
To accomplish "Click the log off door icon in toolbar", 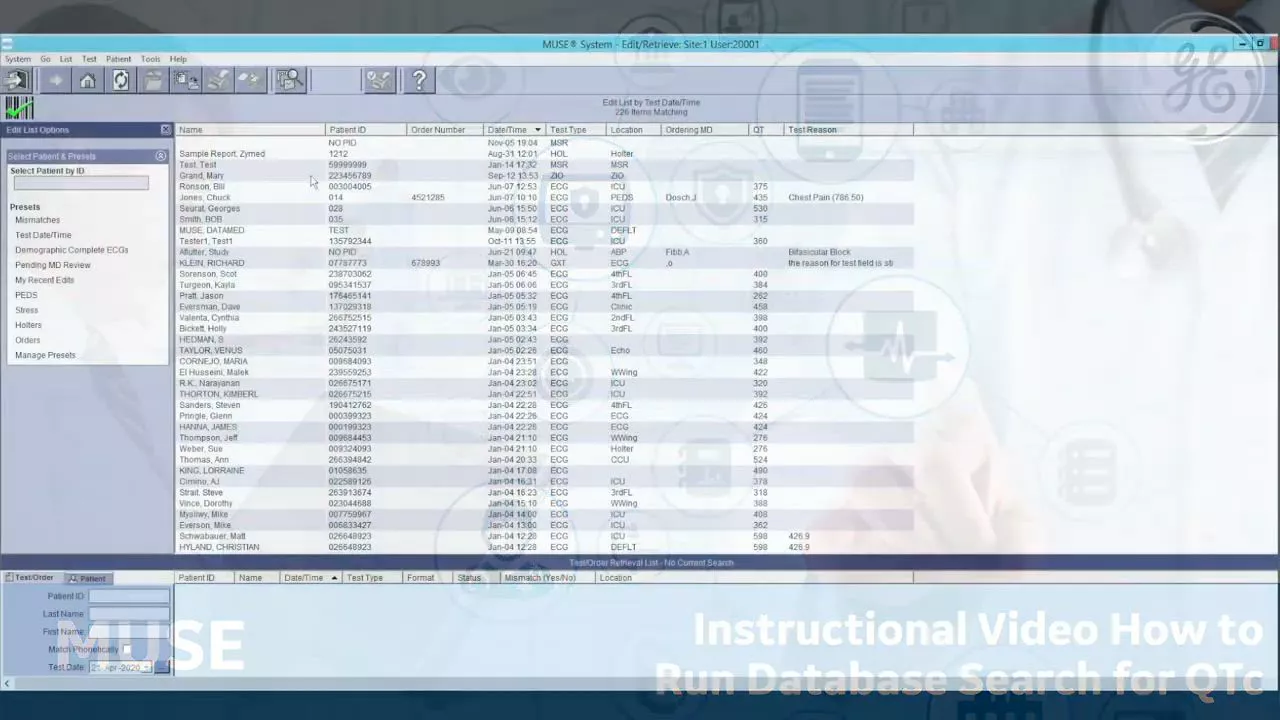I will tap(17, 81).
